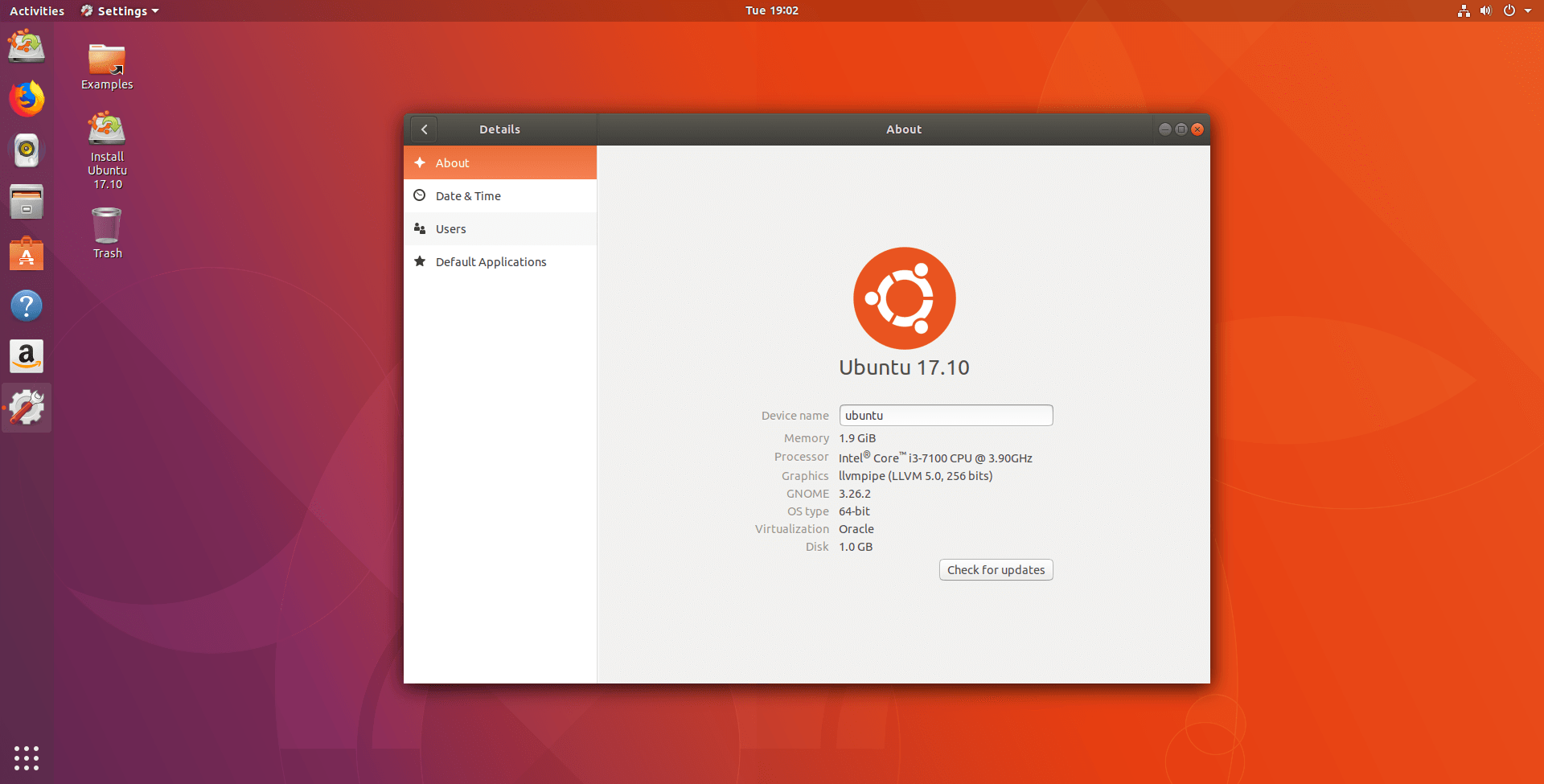Click the Memory value 1.9 GiB
This screenshot has width=1544, height=784.
[857, 438]
